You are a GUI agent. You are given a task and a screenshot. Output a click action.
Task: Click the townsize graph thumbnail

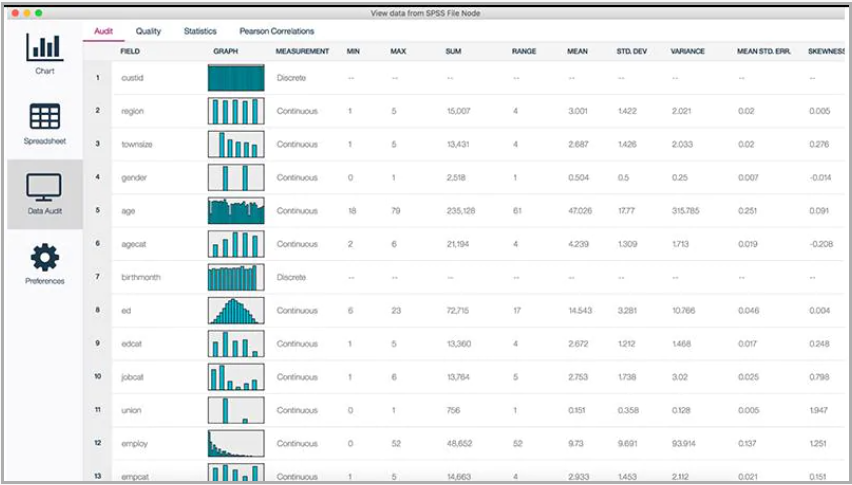coord(236,144)
